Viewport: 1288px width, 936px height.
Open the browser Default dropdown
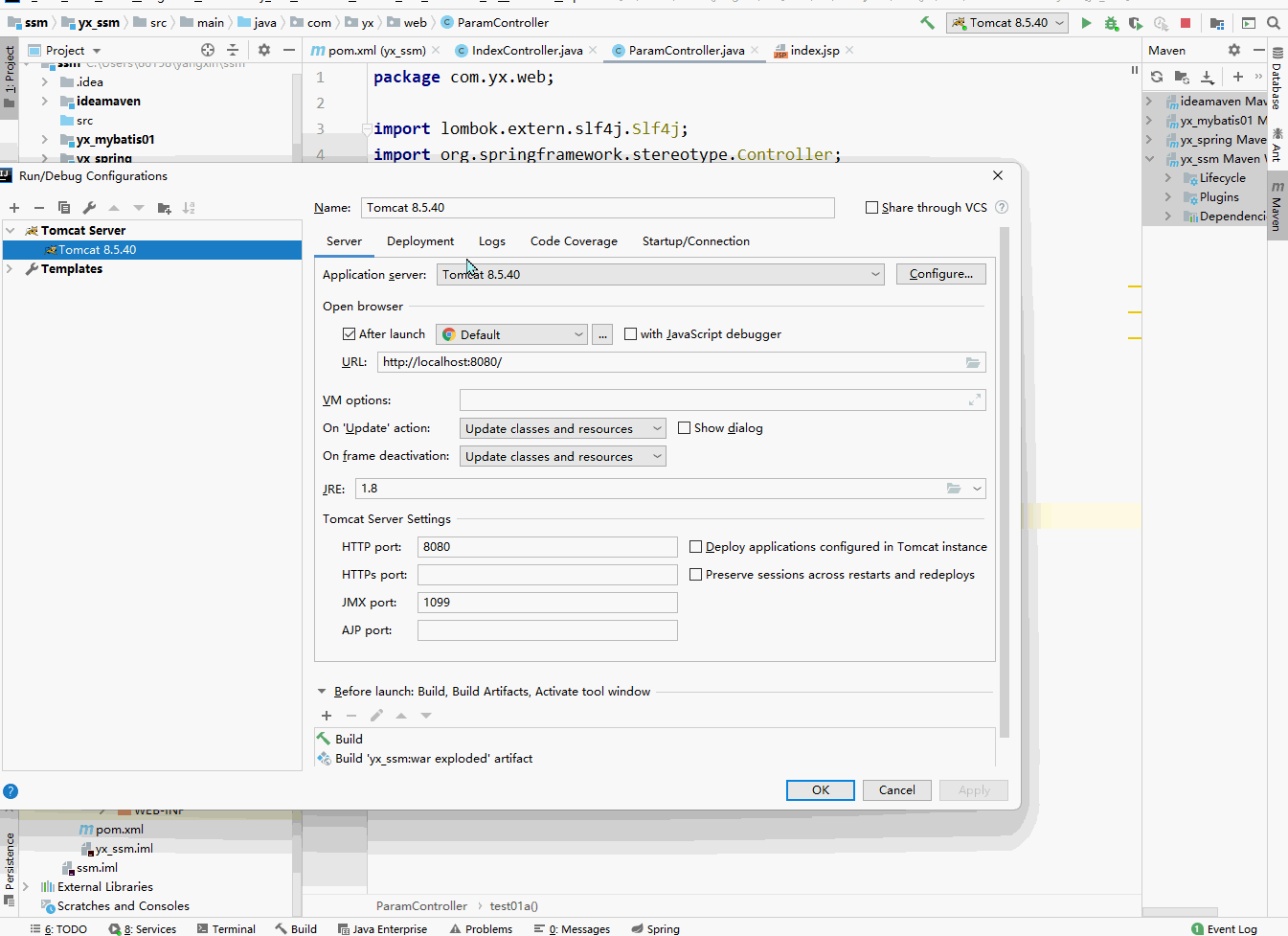pos(511,334)
